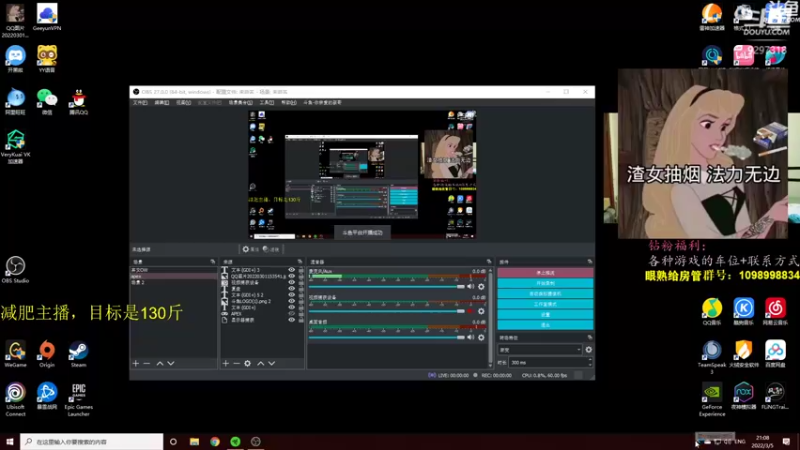Move the scene up with the up arrow
This screenshot has width=800, height=450.
tap(160, 363)
